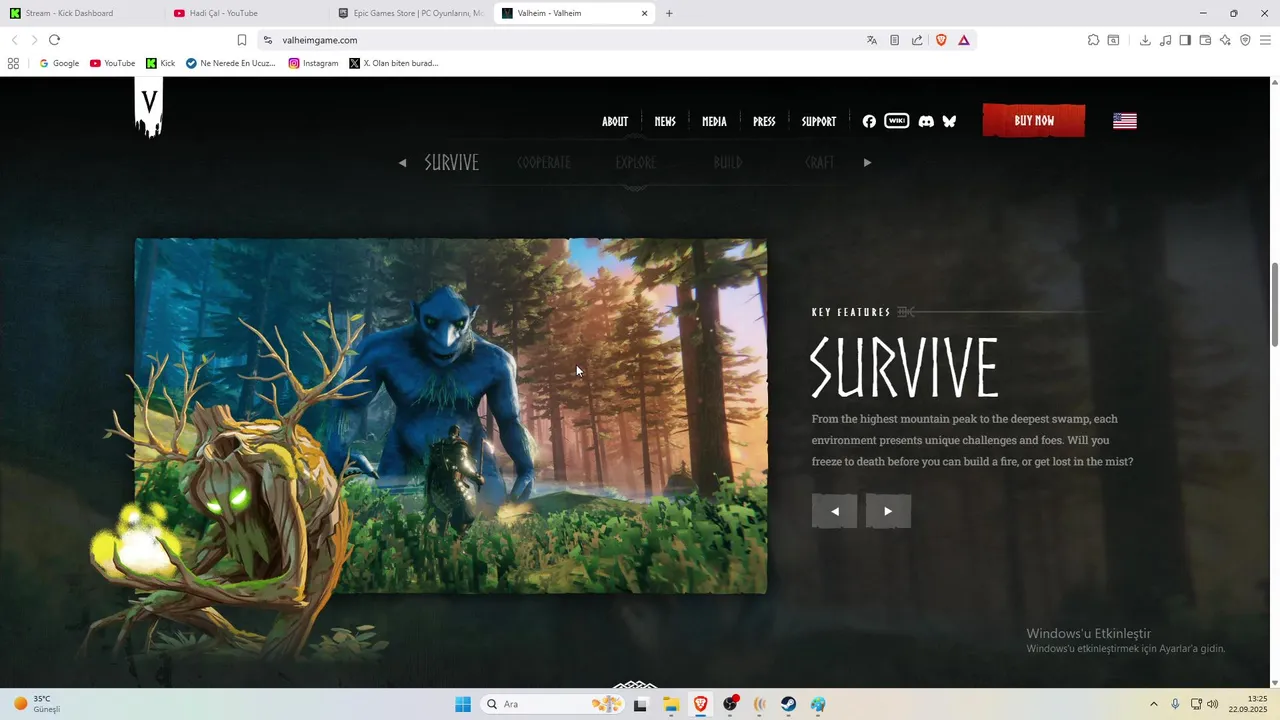This screenshot has height=720, width=1280.
Task: Click previous feature button under Survive text
Action: [x=835, y=511]
